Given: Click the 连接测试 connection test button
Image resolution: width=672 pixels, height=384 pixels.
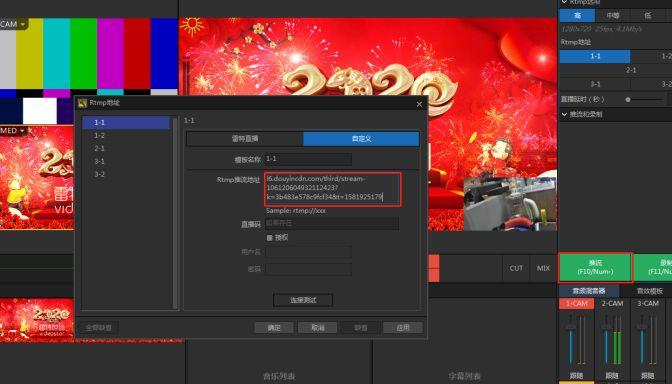Looking at the screenshot, I should (x=303, y=300).
